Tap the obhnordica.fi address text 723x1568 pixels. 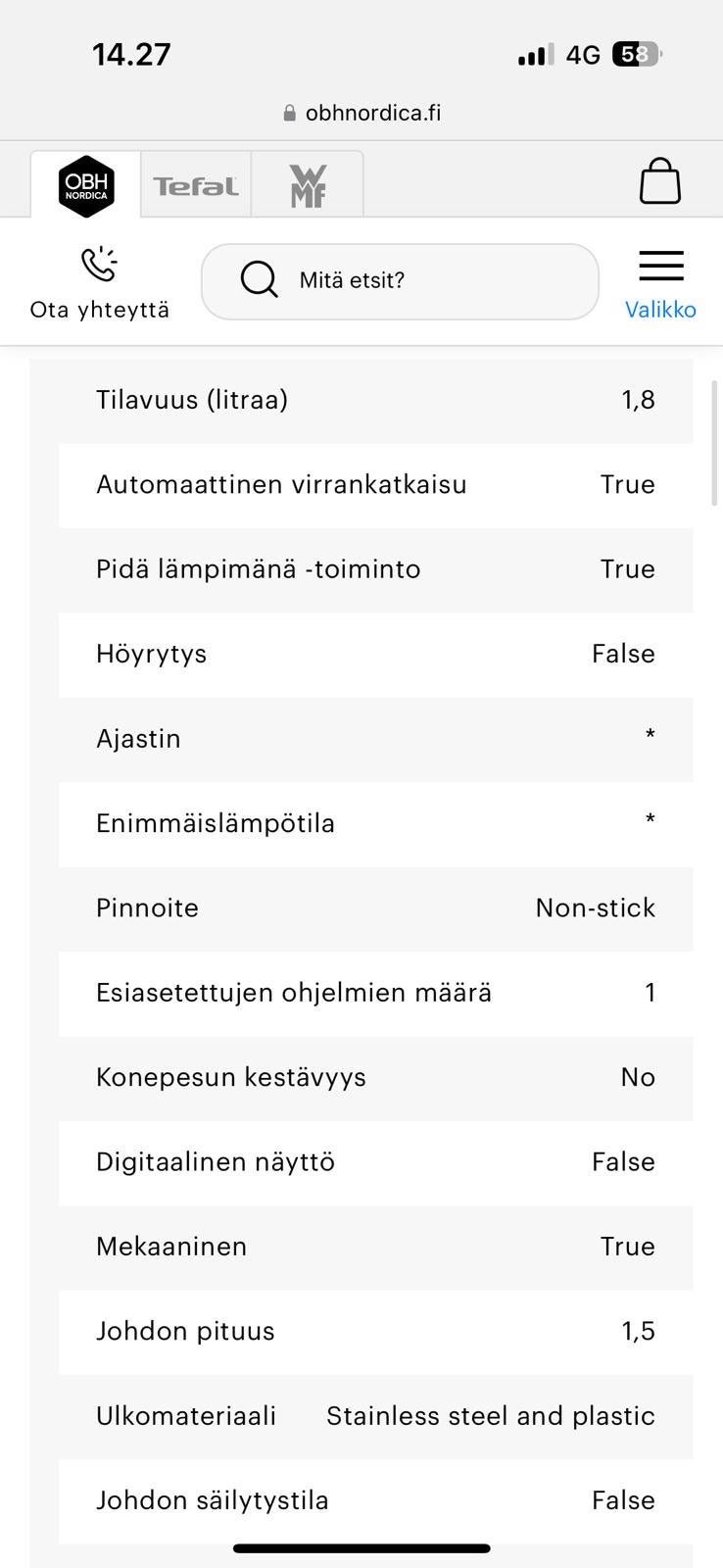pyautogui.click(x=373, y=113)
